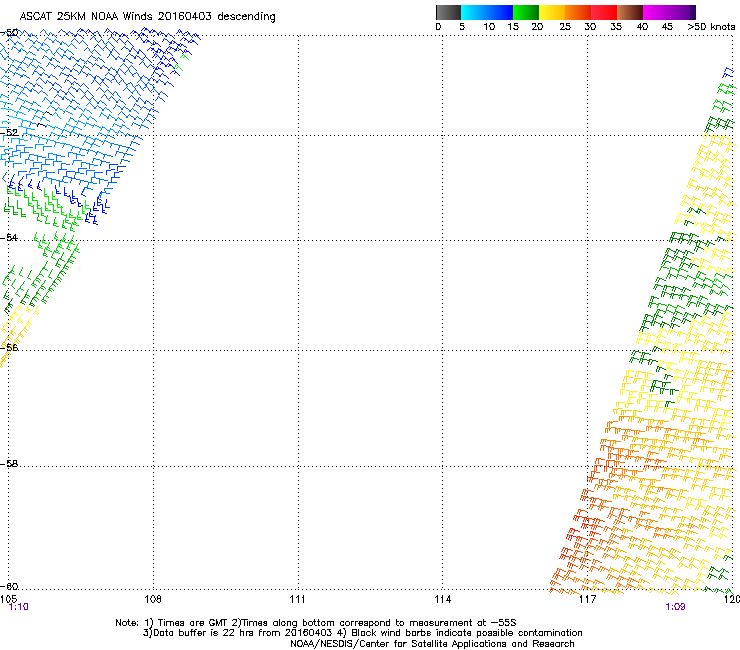Click the latitude label '-60'
The height and width of the screenshot is (650, 740).
(x=9, y=586)
